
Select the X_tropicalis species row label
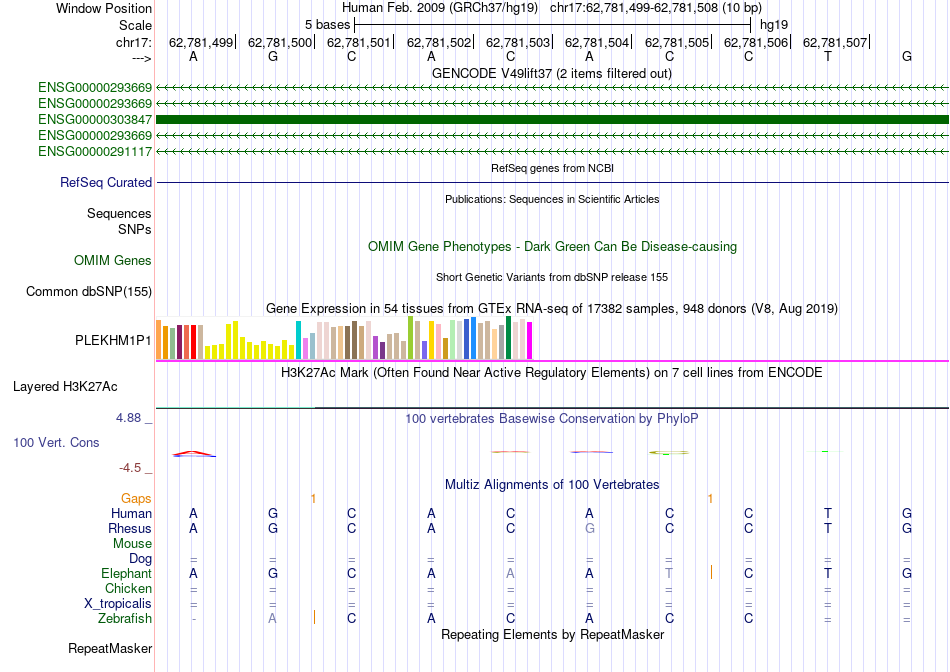(118, 604)
